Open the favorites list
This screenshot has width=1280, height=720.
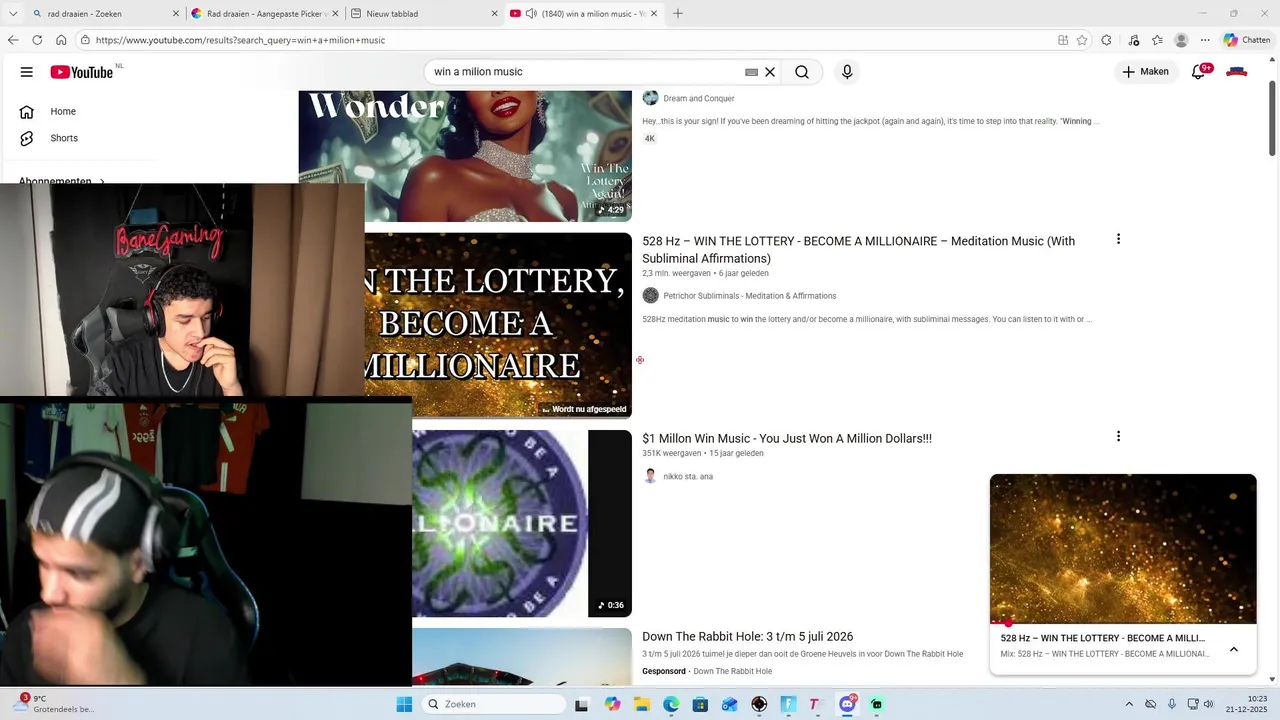(1157, 40)
